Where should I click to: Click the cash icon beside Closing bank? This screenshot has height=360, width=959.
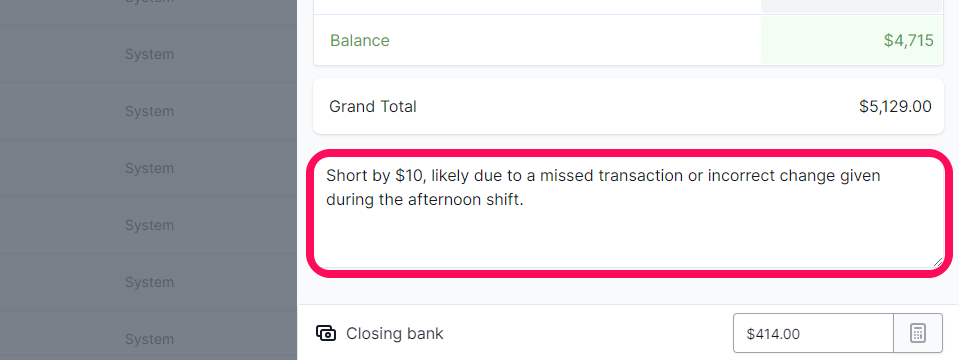326,333
